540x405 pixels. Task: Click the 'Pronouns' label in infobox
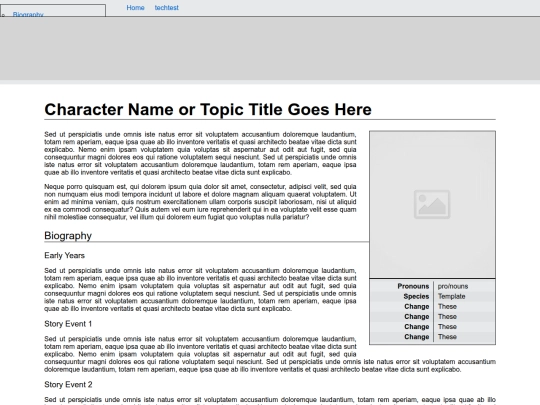tap(413, 286)
